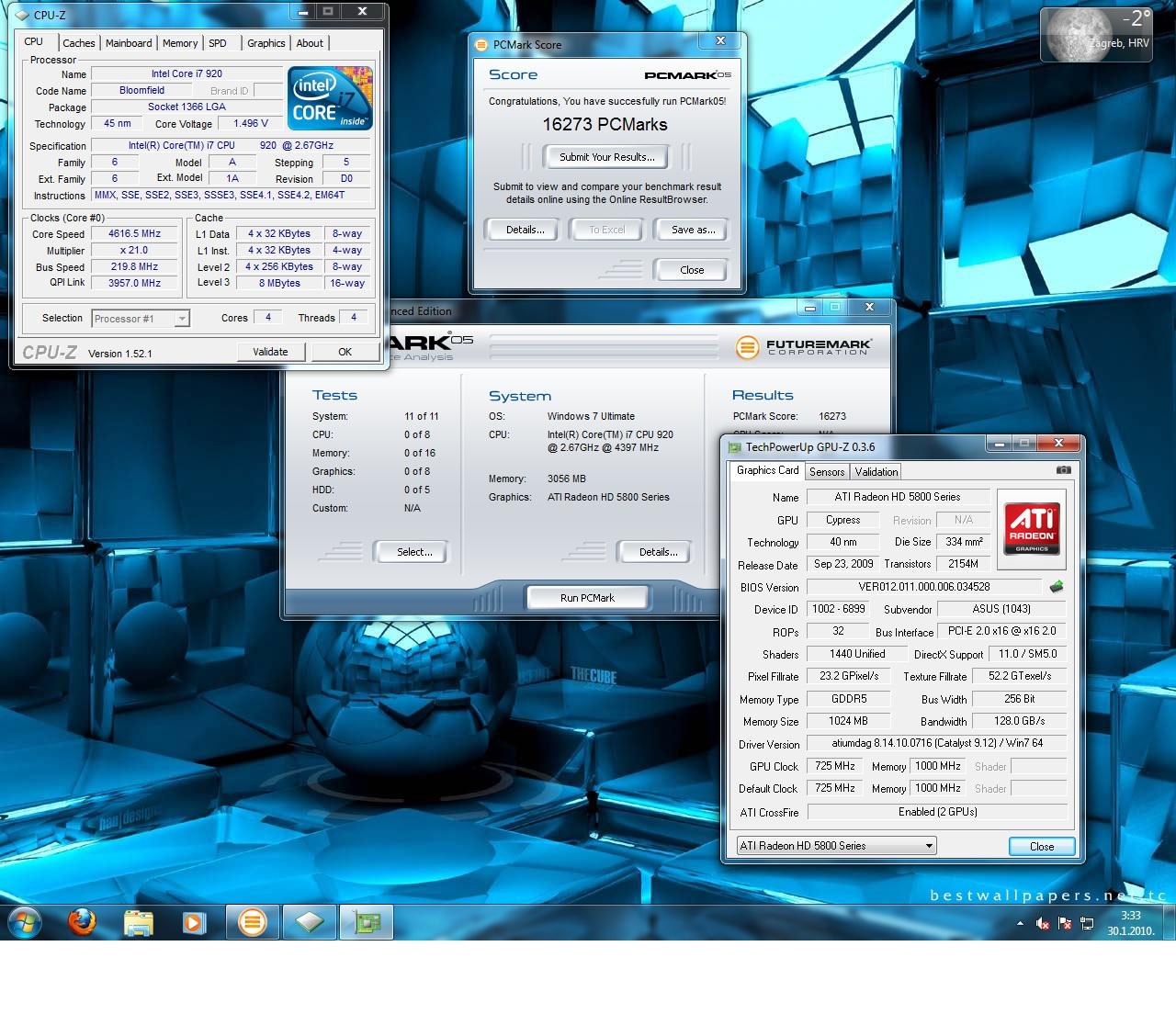The width and height of the screenshot is (1176, 1025).
Task: Click the PCMark Score title bar icon
Action: [481, 44]
